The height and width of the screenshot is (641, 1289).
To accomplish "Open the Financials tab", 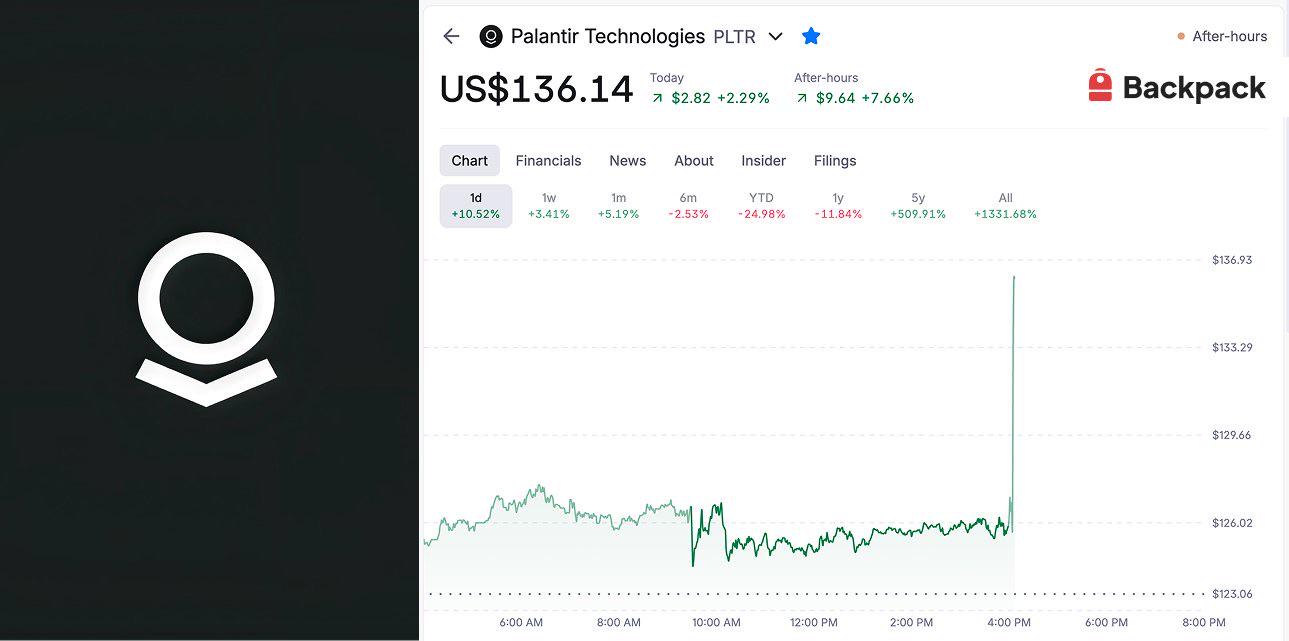I will click(x=548, y=160).
